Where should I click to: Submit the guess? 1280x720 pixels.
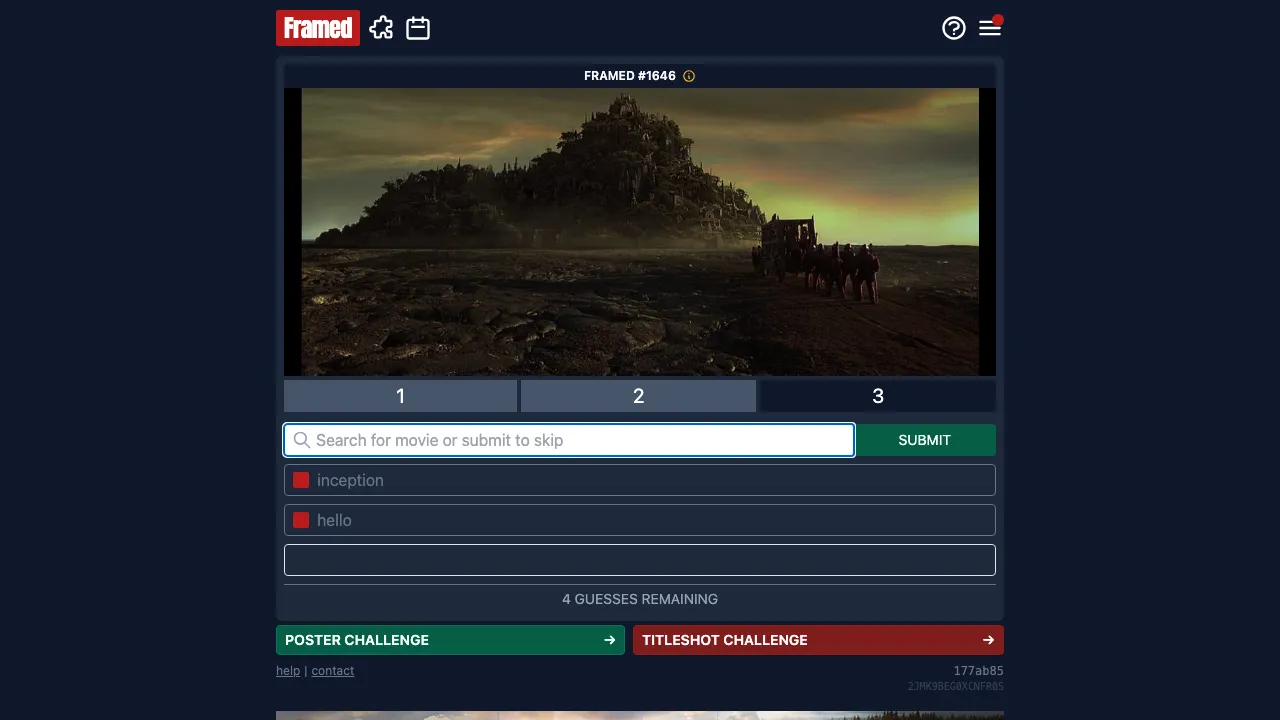coord(925,440)
